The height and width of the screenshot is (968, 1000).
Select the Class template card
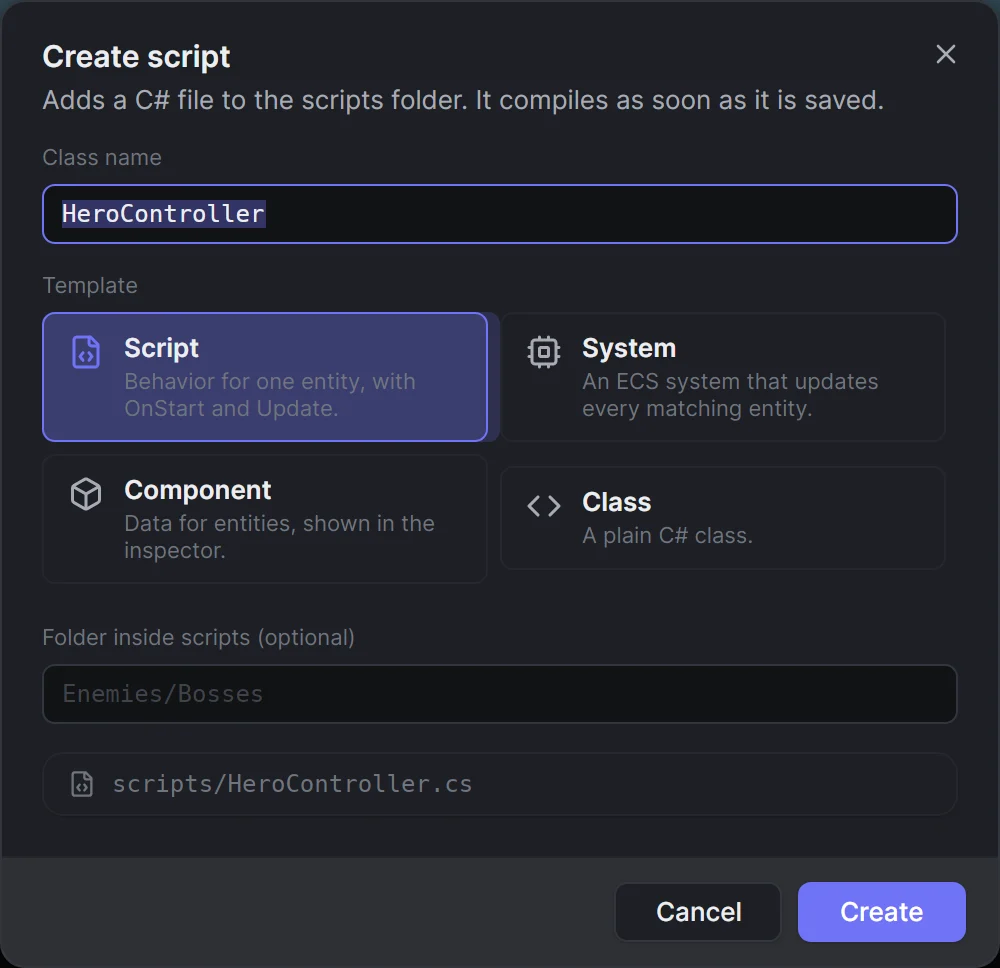pos(723,518)
